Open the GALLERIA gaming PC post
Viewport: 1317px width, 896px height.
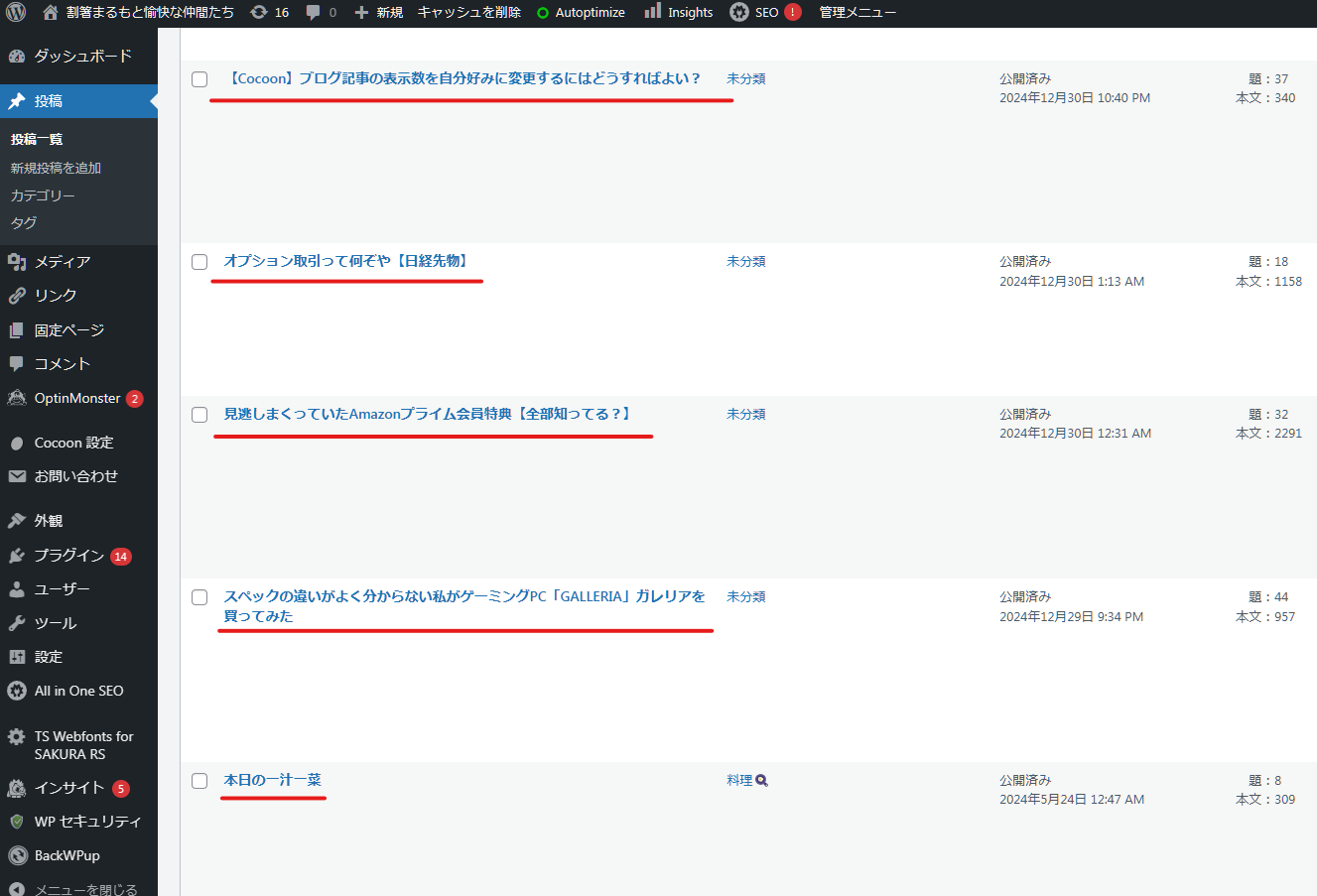pos(463,596)
